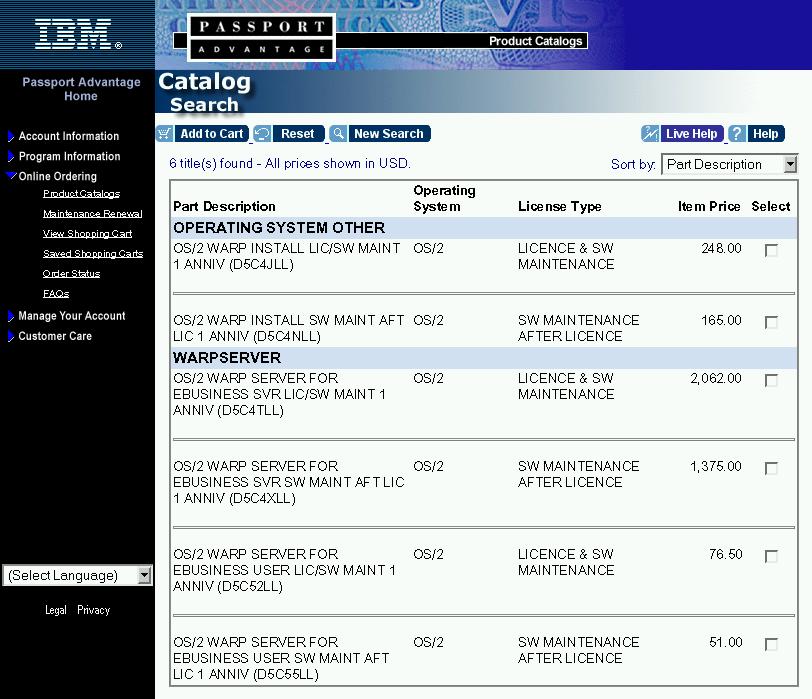The image size is (812, 699).
Task: Click the part description ending D5C4XLL
Action: [x=288, y=482]
